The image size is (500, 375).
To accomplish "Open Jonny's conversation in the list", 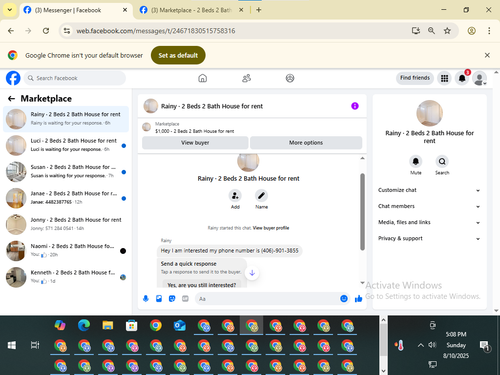I will click(66, 224).
